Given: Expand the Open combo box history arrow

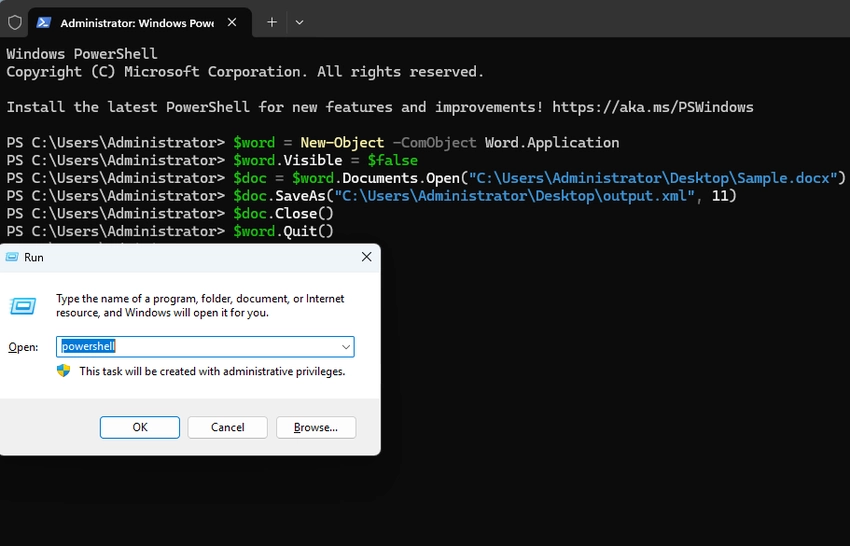Looking at the screenshot, I should [345, 346].
